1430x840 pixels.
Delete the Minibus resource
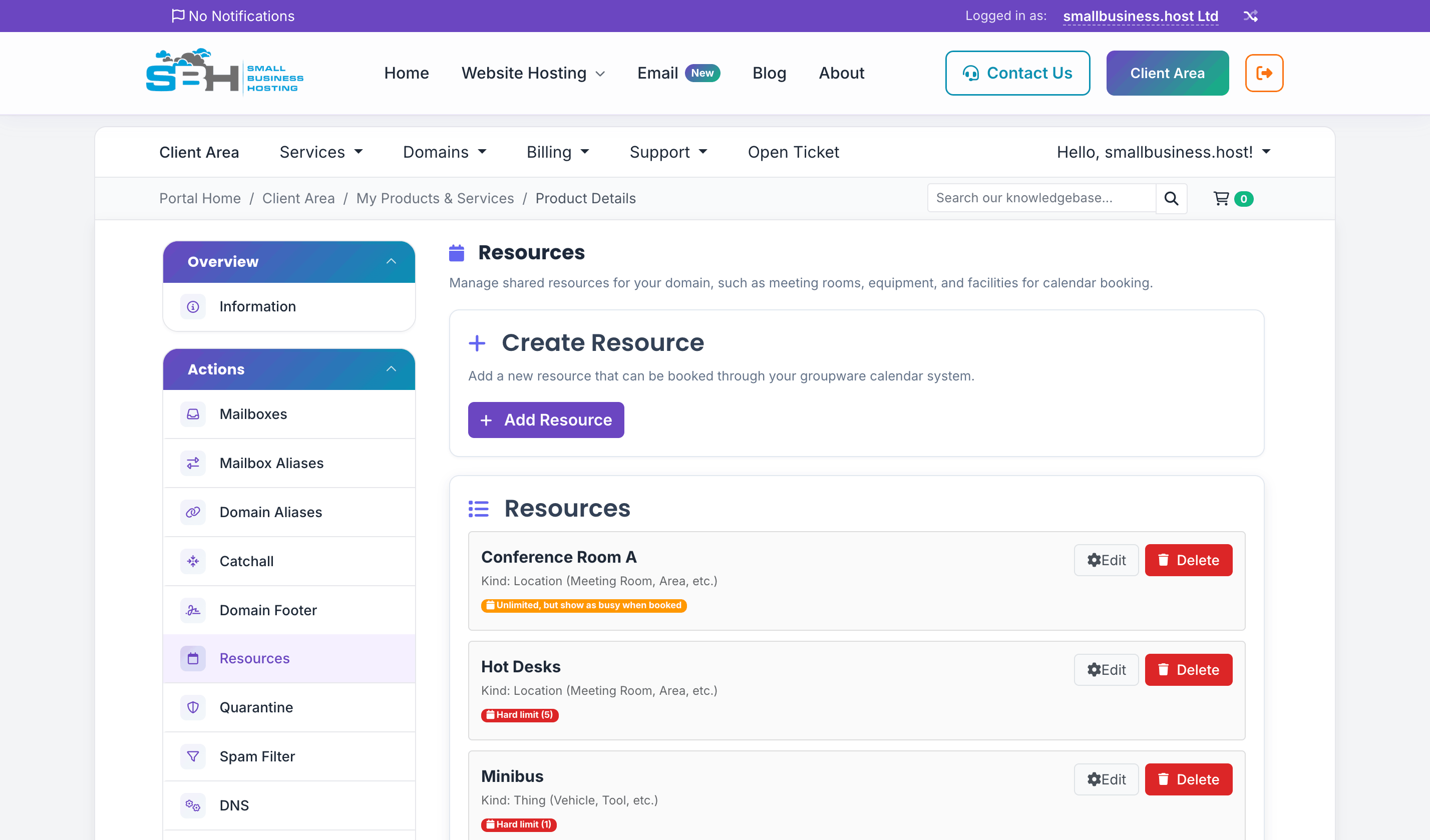[1188, 779]
